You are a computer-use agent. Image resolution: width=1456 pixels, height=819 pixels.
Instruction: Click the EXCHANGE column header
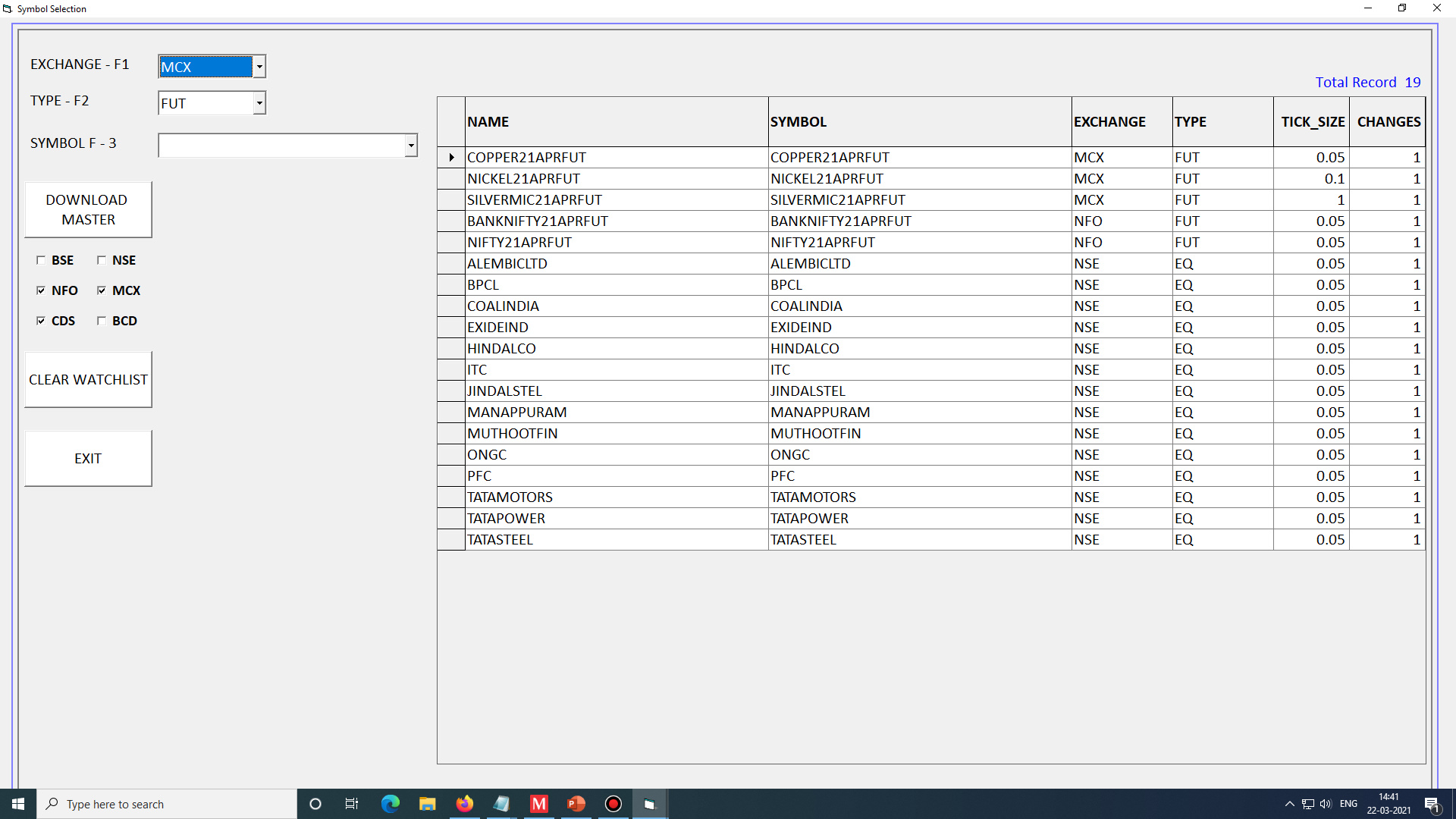tap(1109, 122)
